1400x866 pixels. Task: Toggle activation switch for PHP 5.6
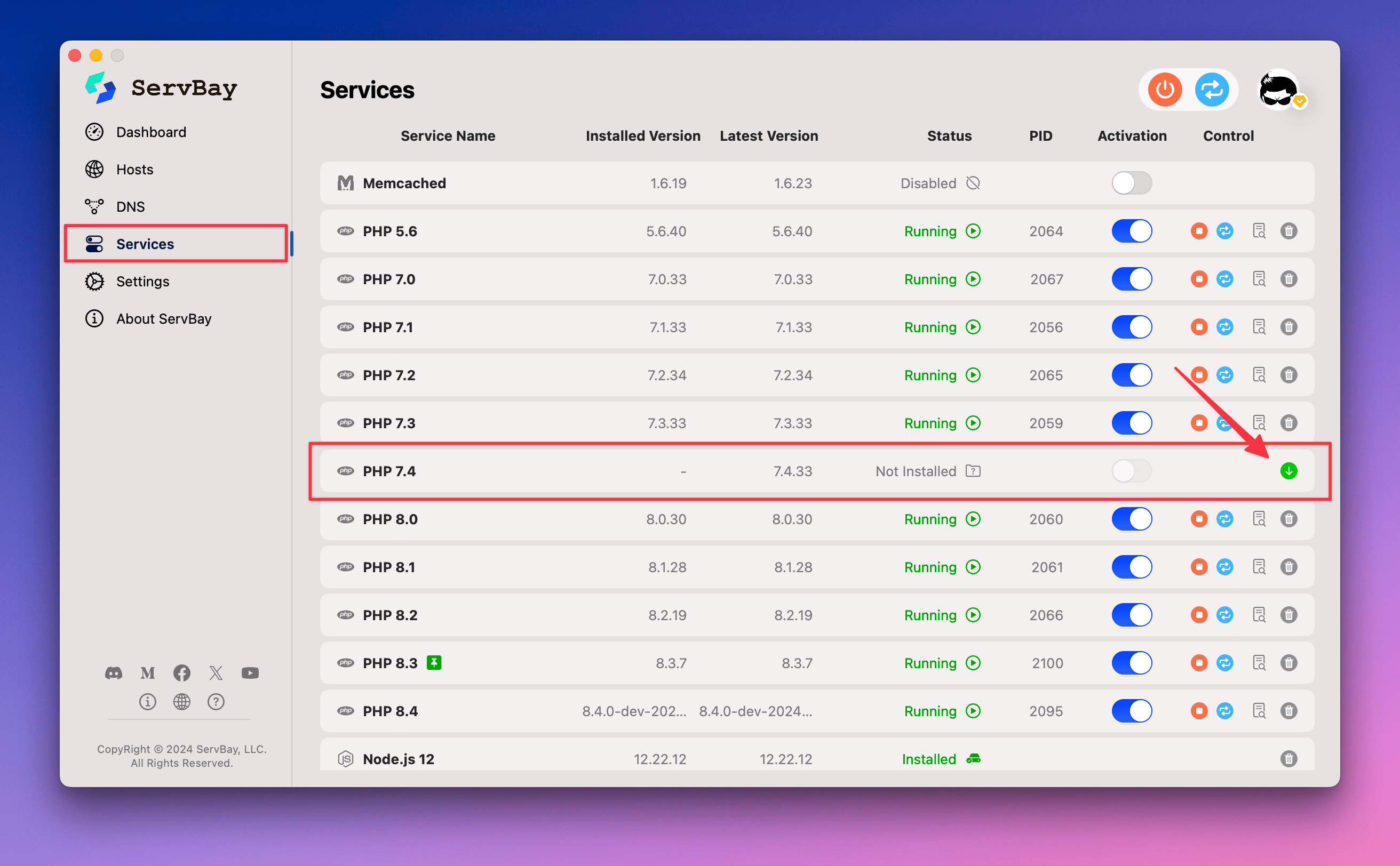[x=1131, y=231]
